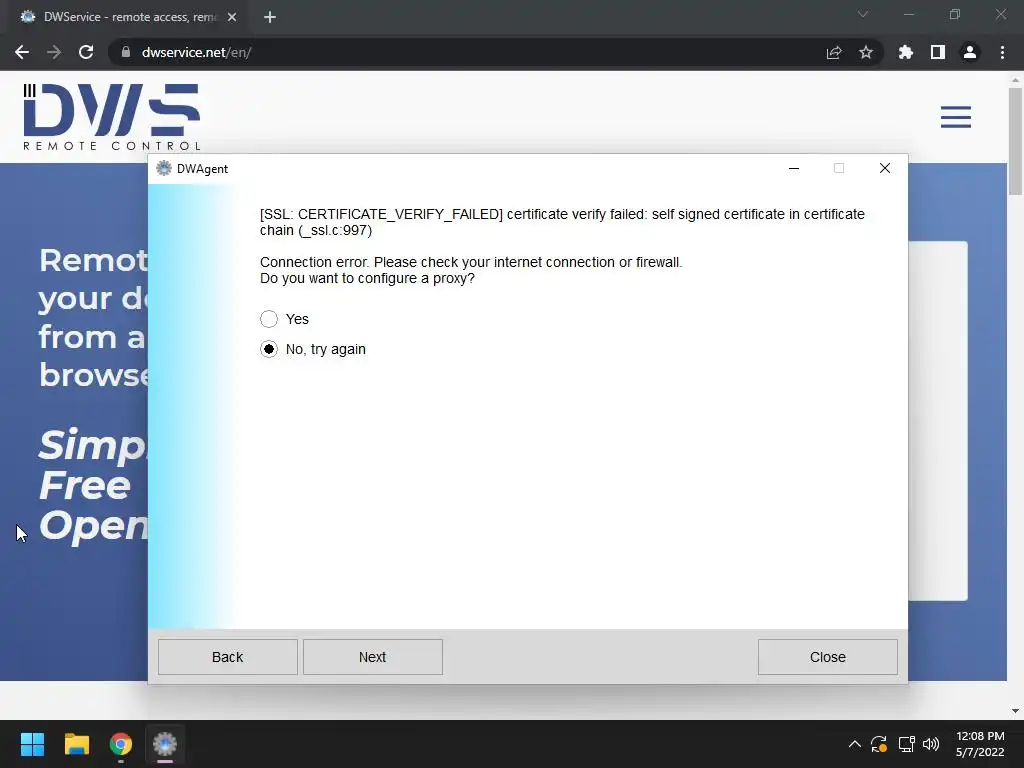The height and width of the screenshot is (768, 1024).
Task: Select the Yes proxy radio button
Action: 268,319
